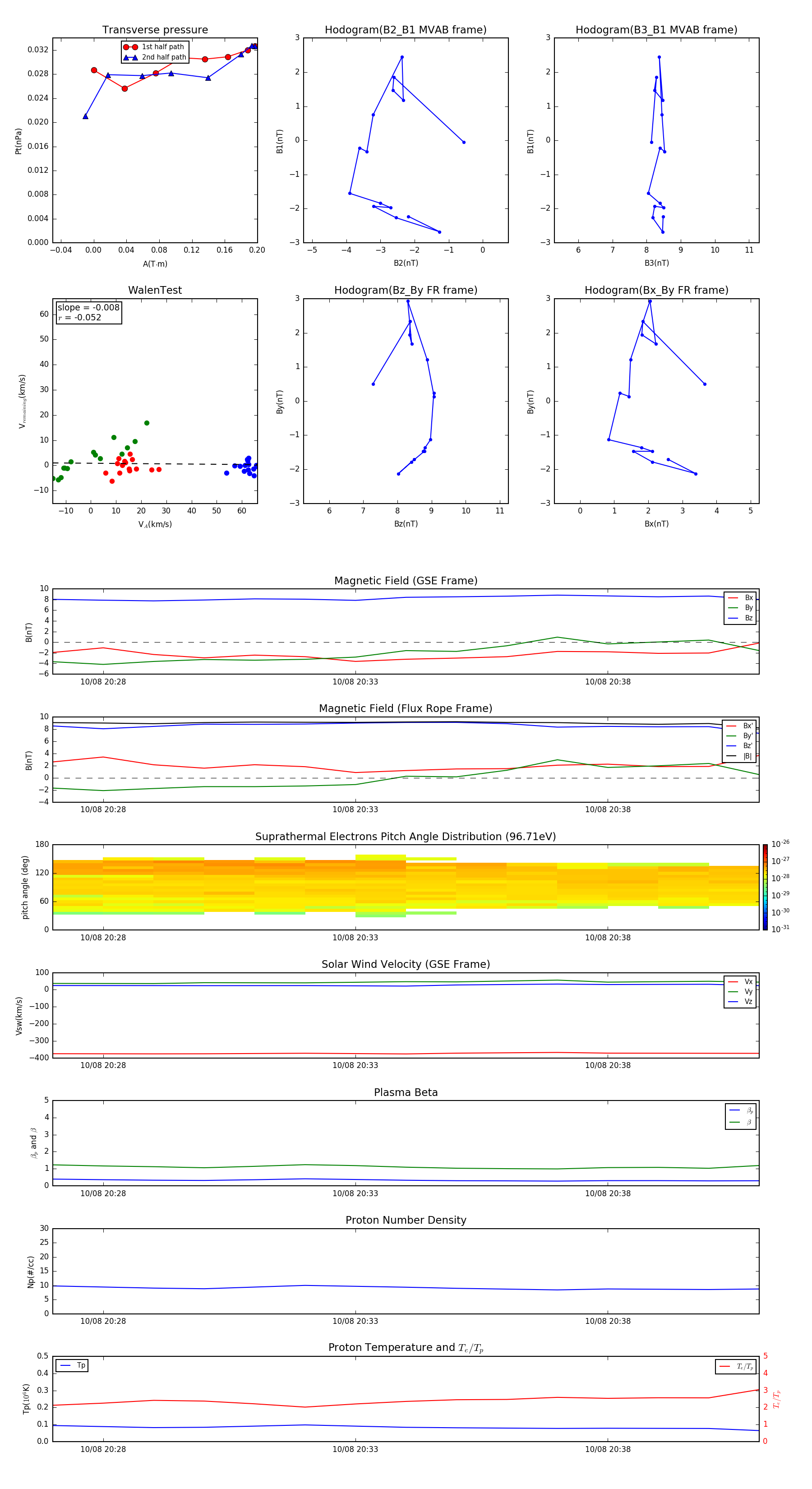Image resolution: width=812 pixels, height=1489 pixels.
Task: Click the pitch angle color scale bar
Action: click(765, 887)
